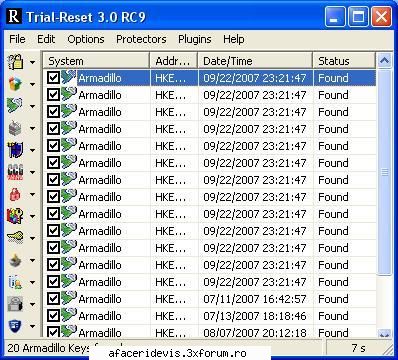Viewport: 398px width, 360px height.
Task: Open dropdown arrow beside multicolored key puzzle icon
Action: pyautogui.click(x=32, y=216)
